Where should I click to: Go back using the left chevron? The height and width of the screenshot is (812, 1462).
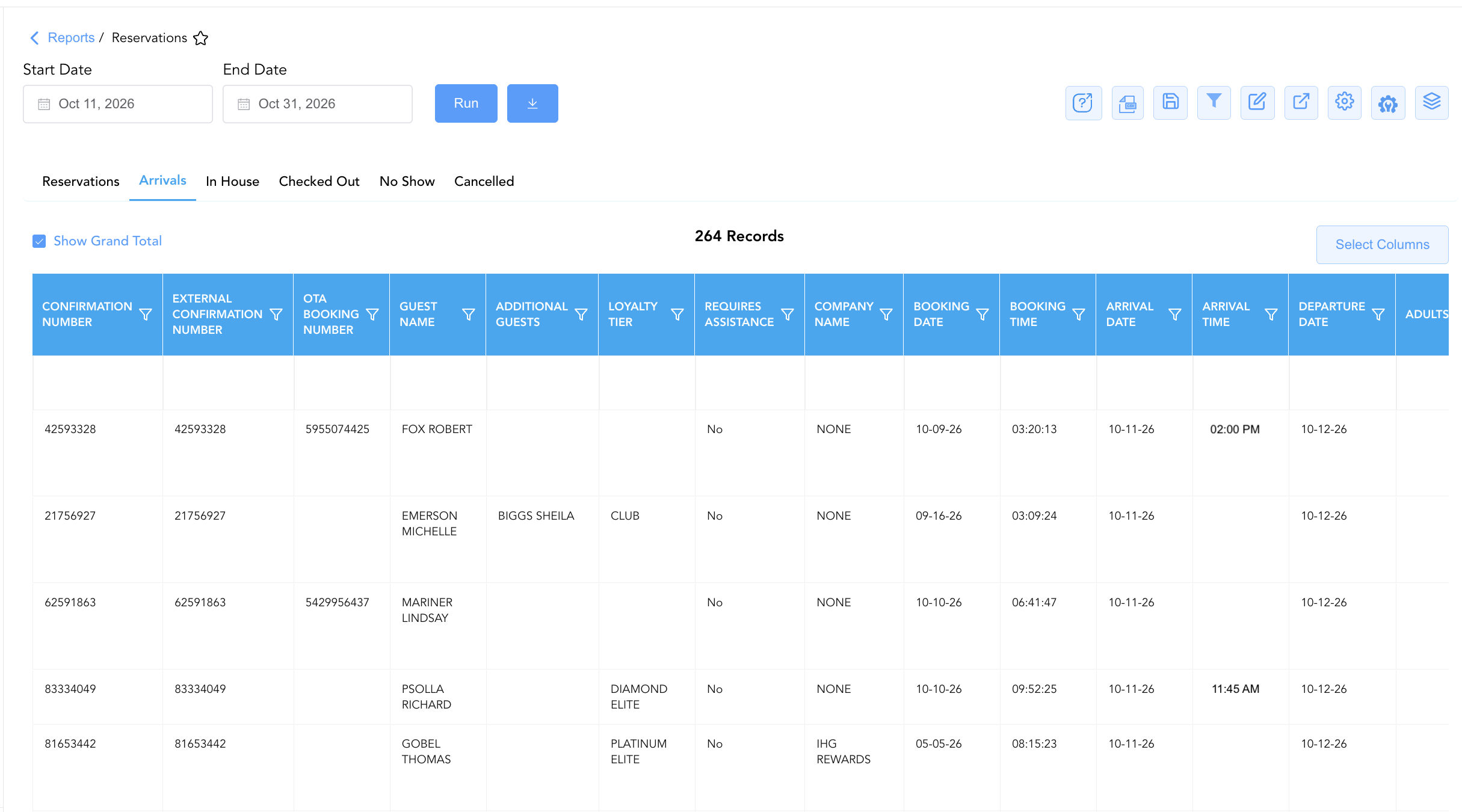[x=34, y=38]
